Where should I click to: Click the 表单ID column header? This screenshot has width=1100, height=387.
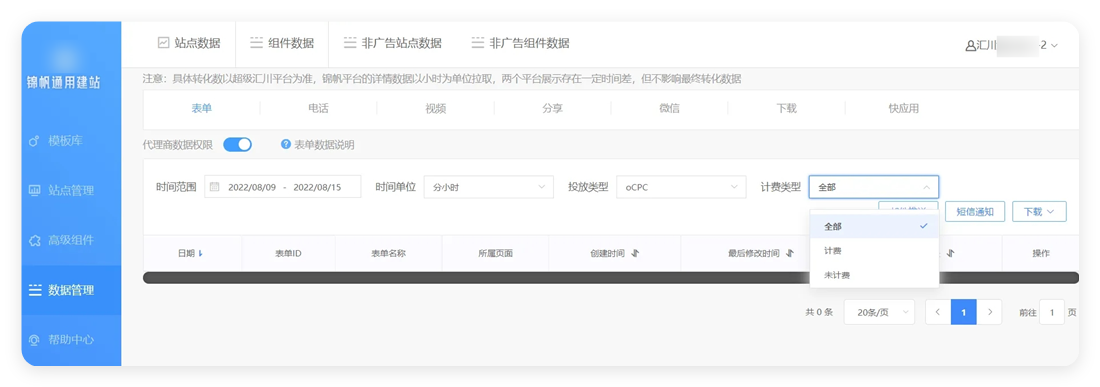coord(288,253)
